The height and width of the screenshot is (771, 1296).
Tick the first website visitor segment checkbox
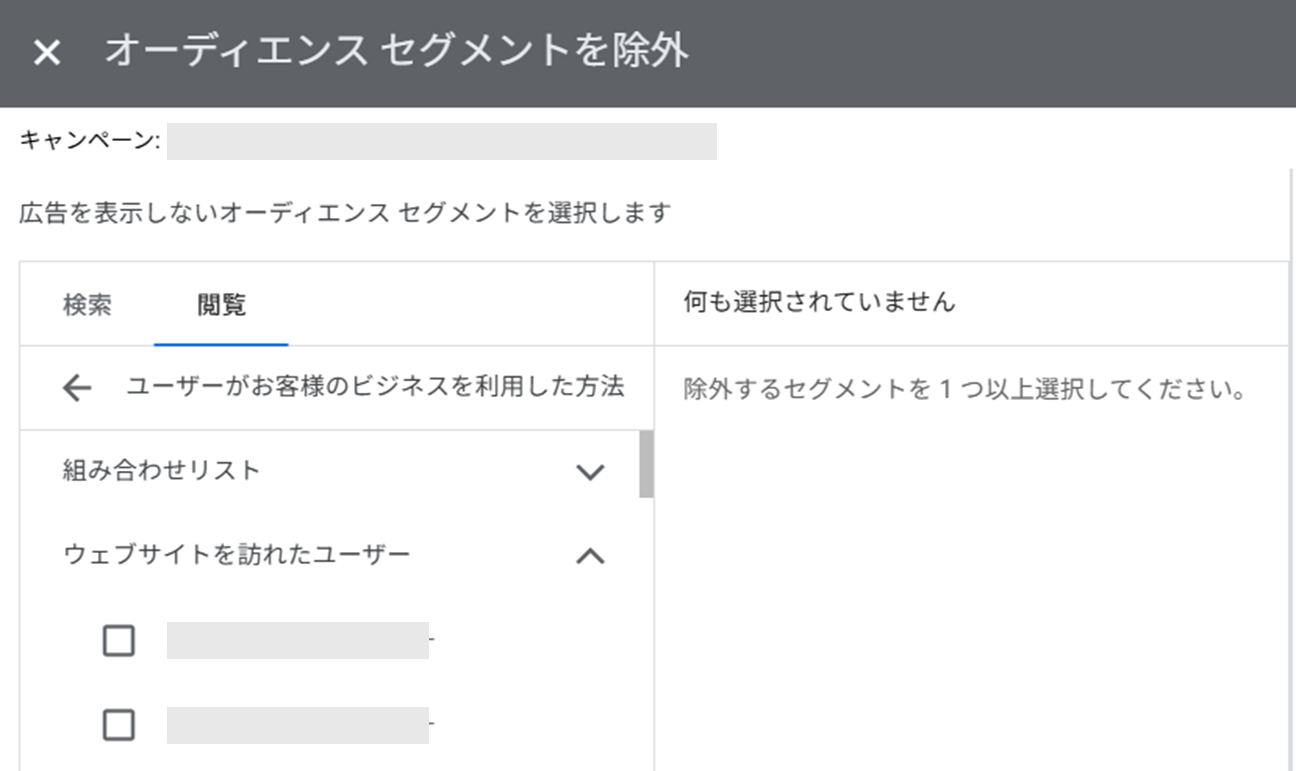[x=119, y=640]
